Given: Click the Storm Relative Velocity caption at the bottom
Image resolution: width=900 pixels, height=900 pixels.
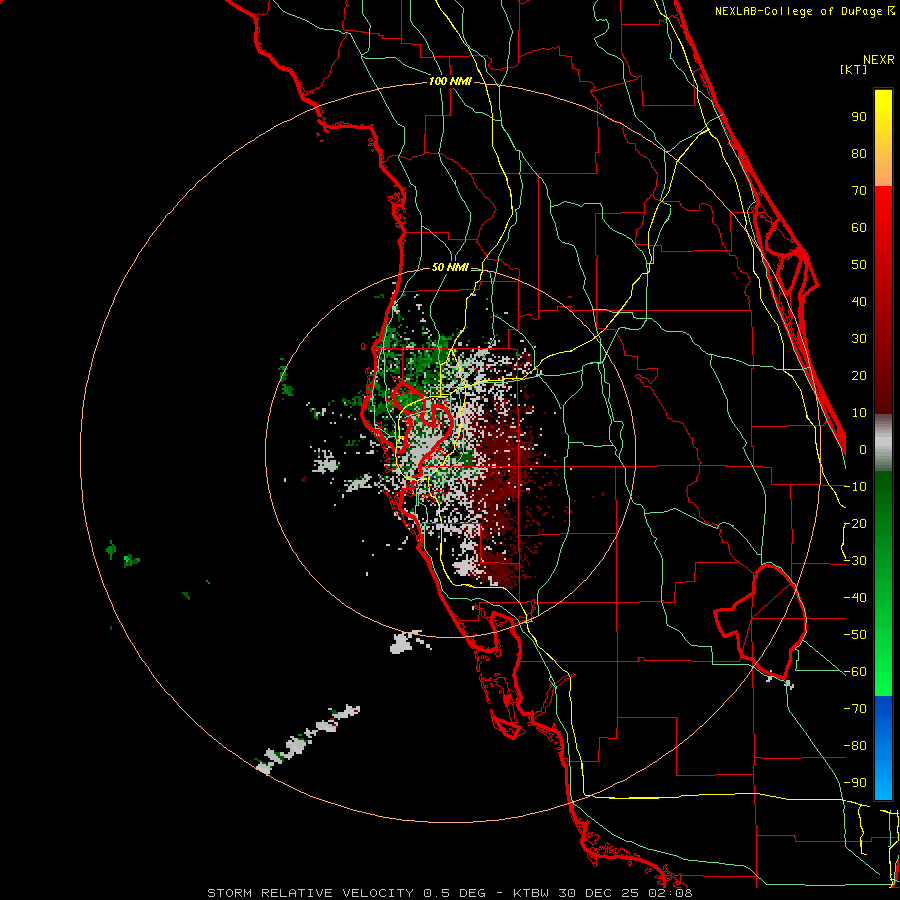Looking at the screenshot, I should (x=449, y=893).
